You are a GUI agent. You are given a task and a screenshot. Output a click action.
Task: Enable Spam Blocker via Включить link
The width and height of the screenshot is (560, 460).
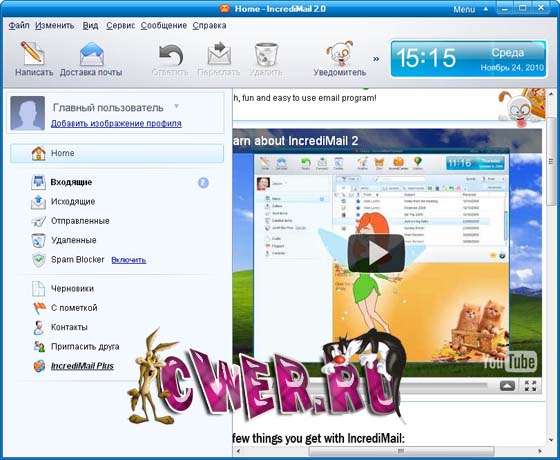(x=129, y=260)
